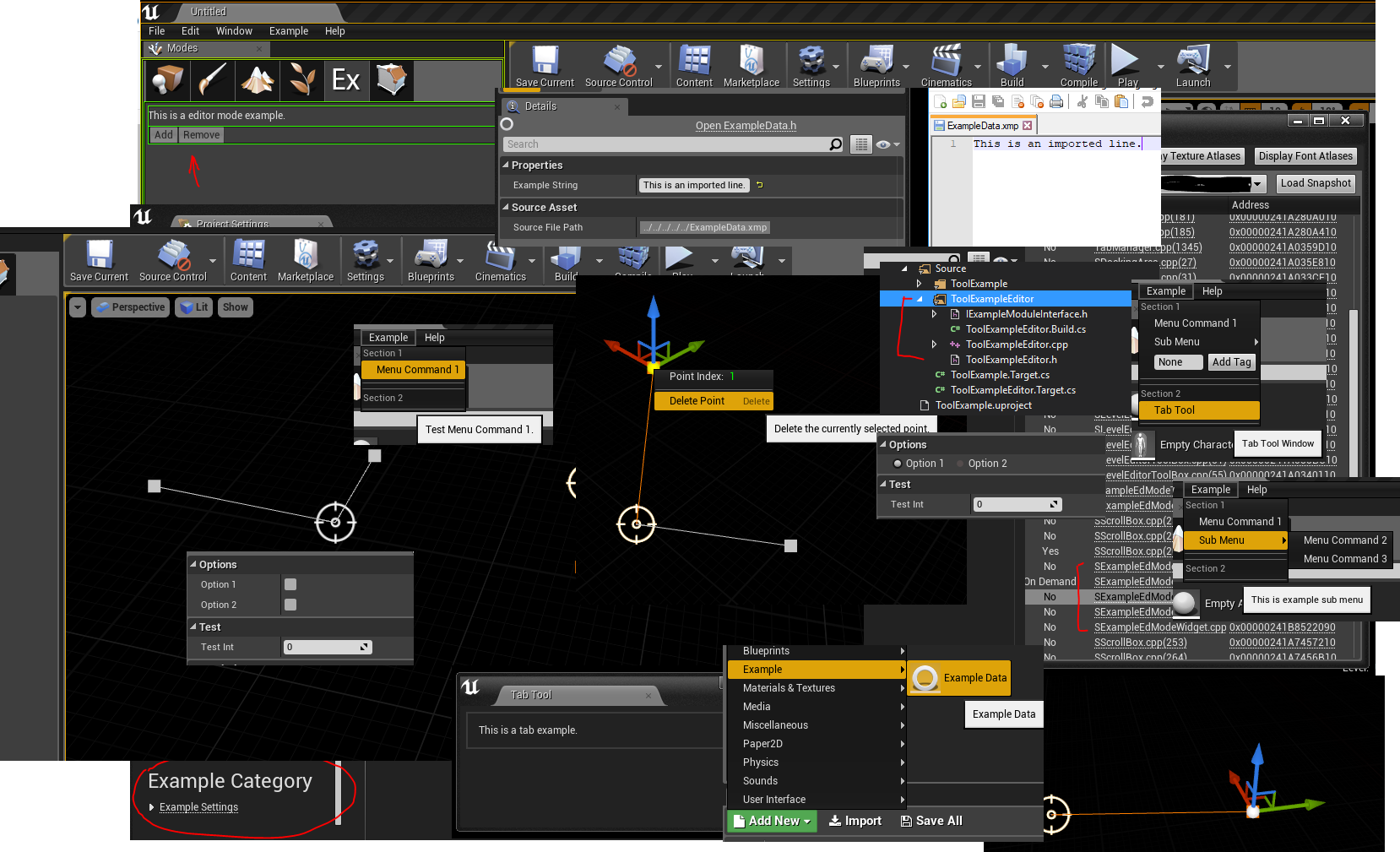Viewport: 1400px width, 852px height.
Task: Collapse the Source Asset section
Action: point(506,207)
